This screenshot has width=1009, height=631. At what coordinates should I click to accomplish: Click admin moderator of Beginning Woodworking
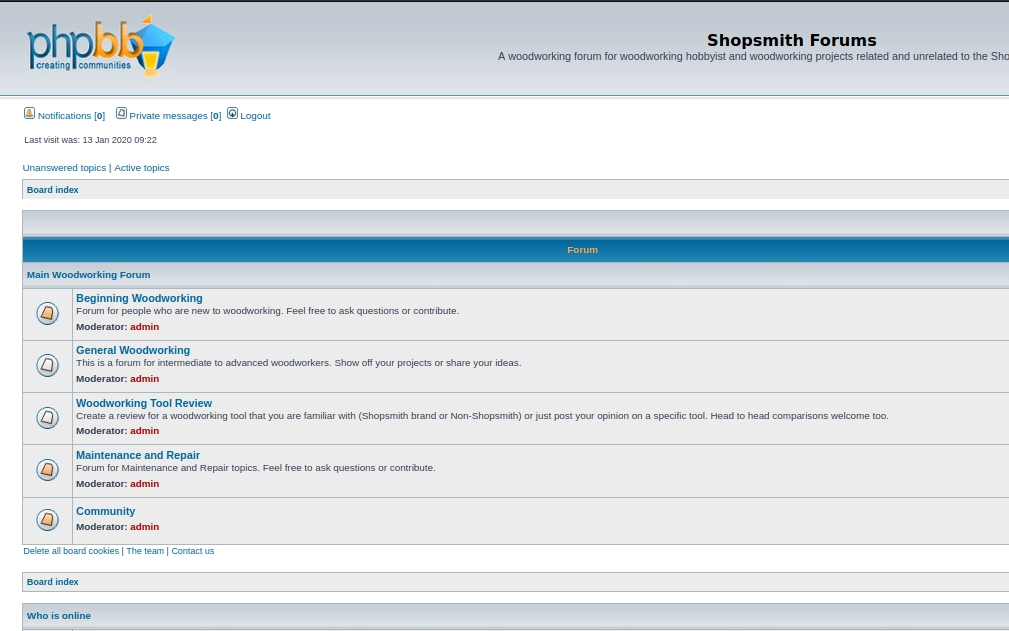coord(144,327)
